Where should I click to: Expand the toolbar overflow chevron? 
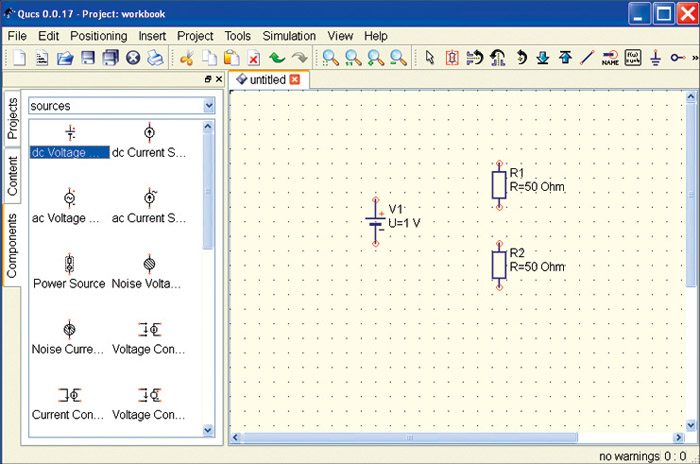[693, 58]
